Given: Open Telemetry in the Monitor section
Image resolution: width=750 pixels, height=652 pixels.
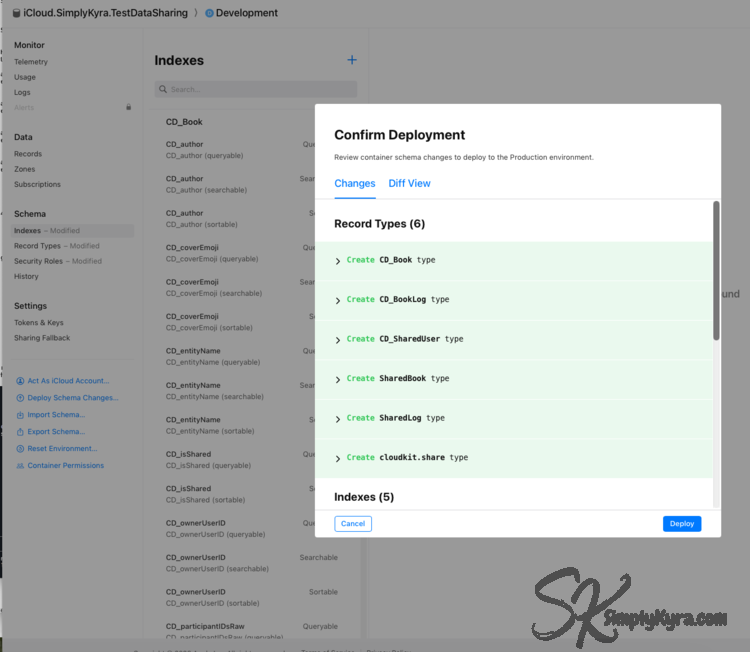Looking at the screenshot, I should 31,62.
